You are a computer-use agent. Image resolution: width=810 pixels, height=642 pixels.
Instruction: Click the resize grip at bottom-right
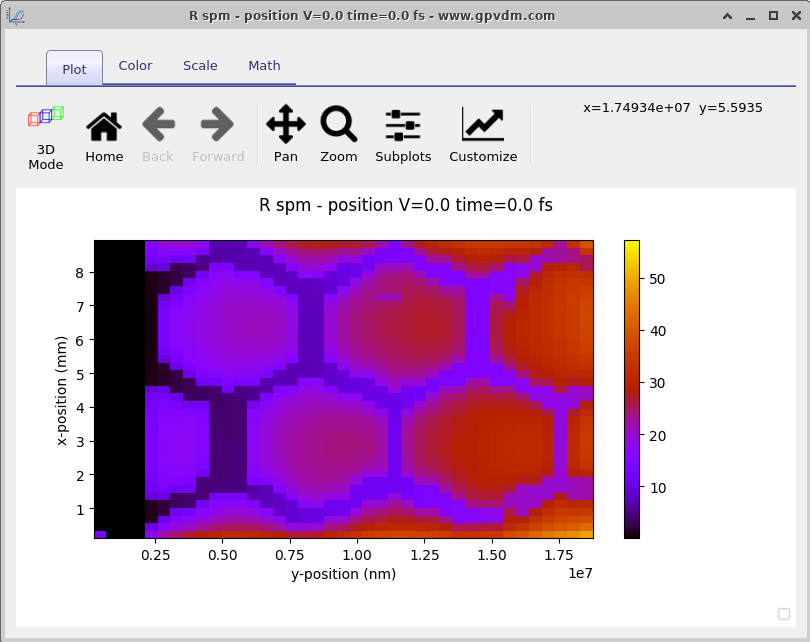783,614
